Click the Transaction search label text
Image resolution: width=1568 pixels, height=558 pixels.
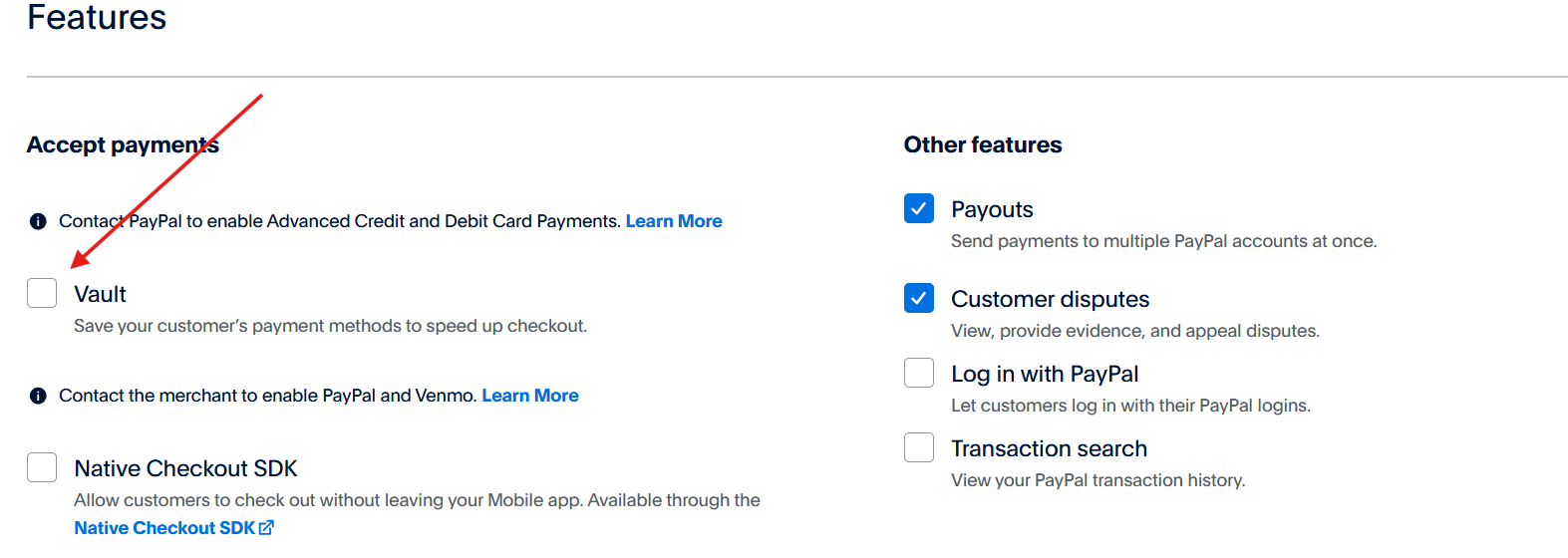point(1049,448)
